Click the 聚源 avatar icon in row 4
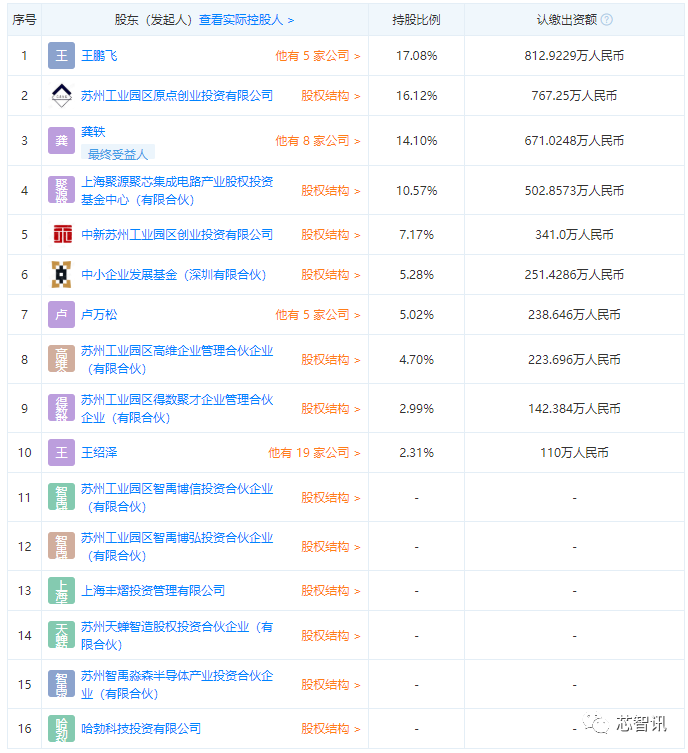The height and width of the screenshot is (753, 688). pyautogui.click(x=61, y=190)
